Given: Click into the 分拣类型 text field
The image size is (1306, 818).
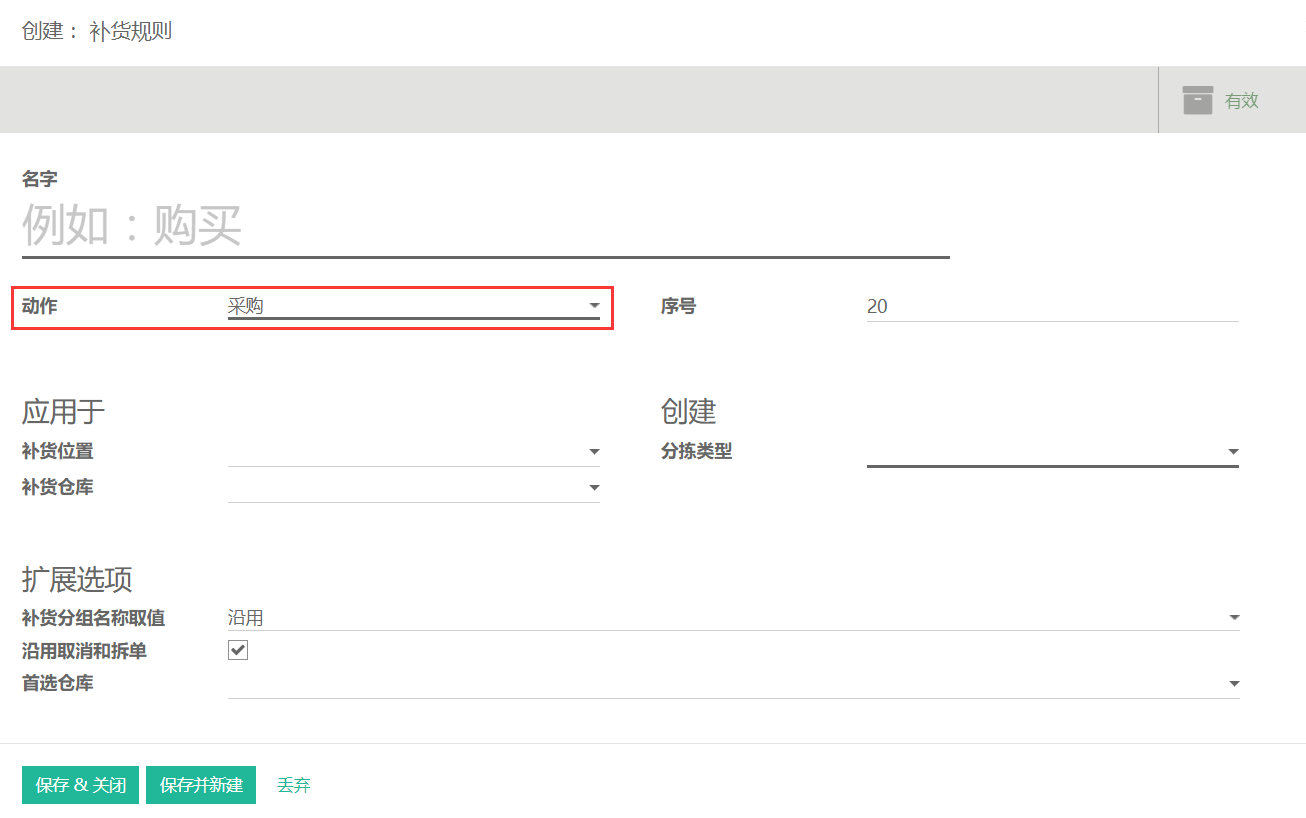Looking at the screenshot, I should tap(1045, 452).
